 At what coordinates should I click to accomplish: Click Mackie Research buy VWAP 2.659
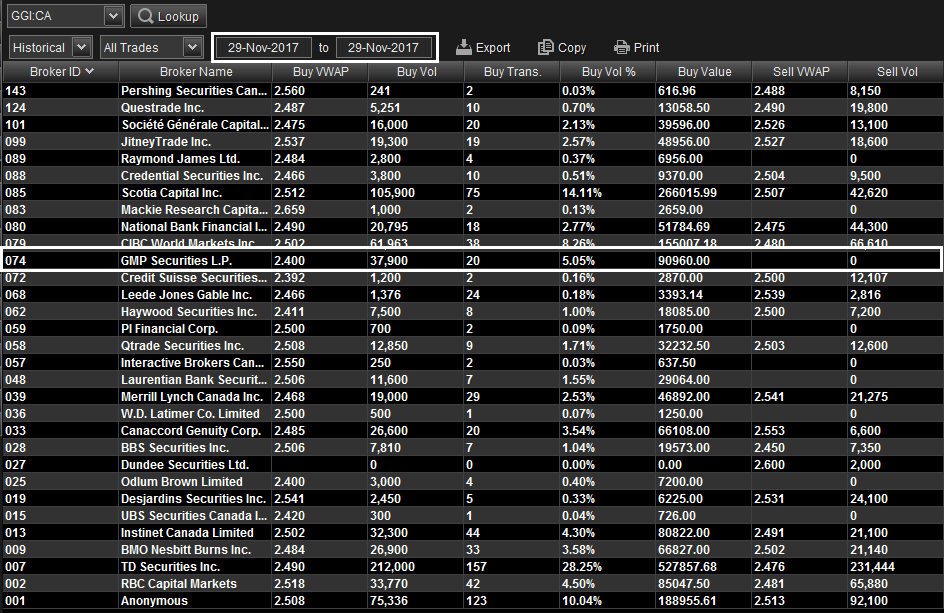click(290, 210)
